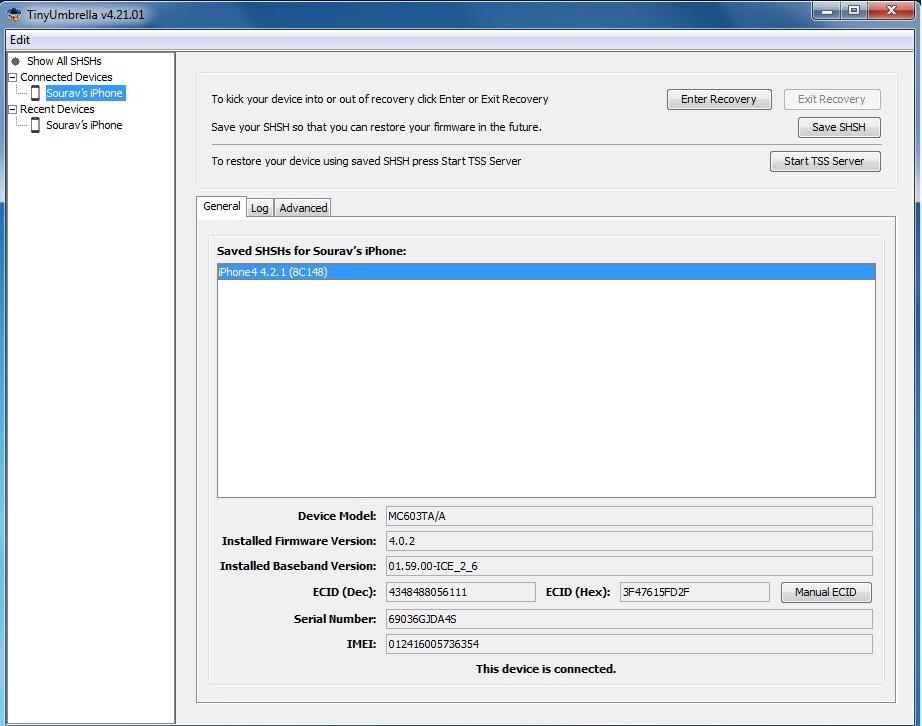Switch to the General tab
The image size is (922, 726).
222,206
